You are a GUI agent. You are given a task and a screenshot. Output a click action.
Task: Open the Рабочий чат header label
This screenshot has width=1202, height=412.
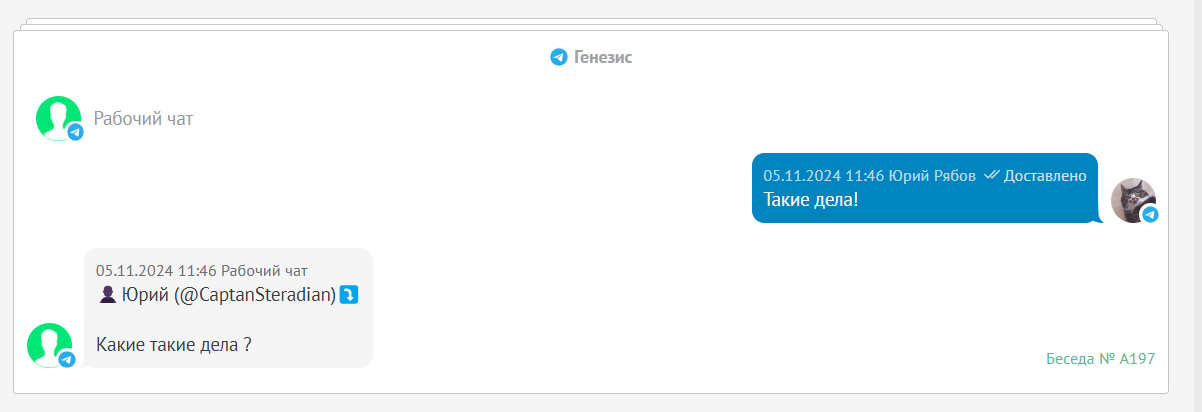click(143, 119)
